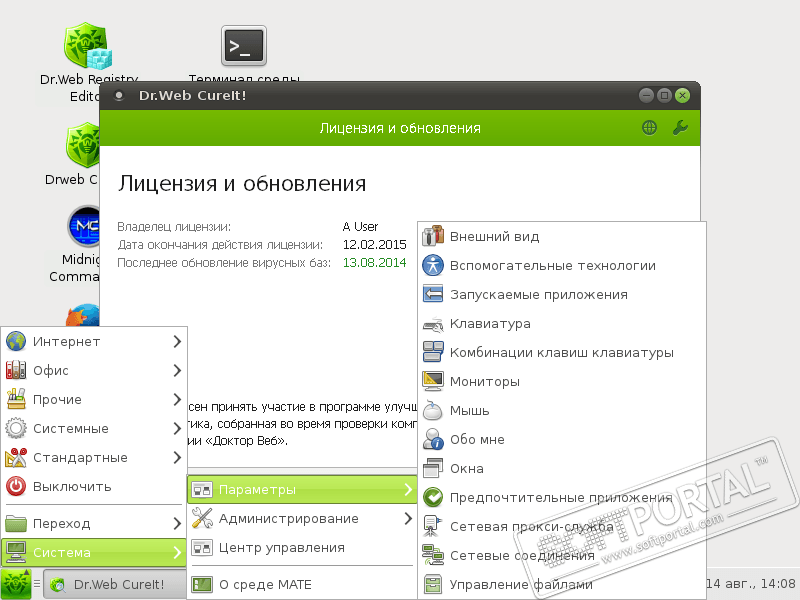Select Внешний вид in the submenu
The width and height of the screenshot is (800, 600).
562,236
